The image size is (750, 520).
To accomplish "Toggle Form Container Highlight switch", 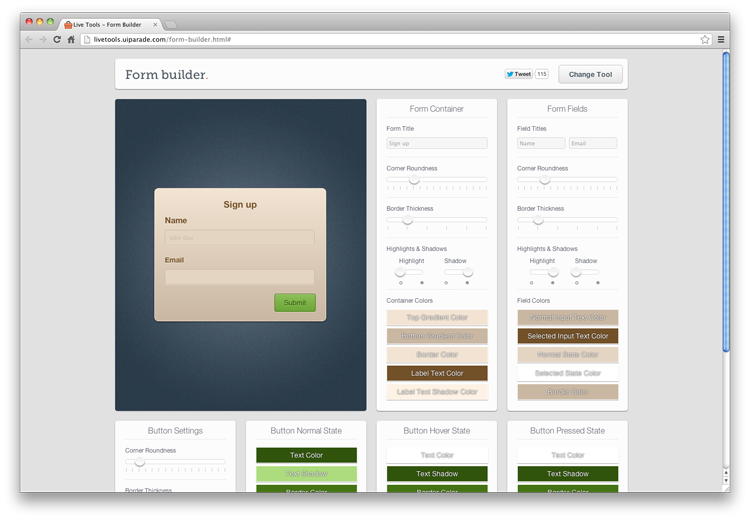I will [x=409, y=272].
